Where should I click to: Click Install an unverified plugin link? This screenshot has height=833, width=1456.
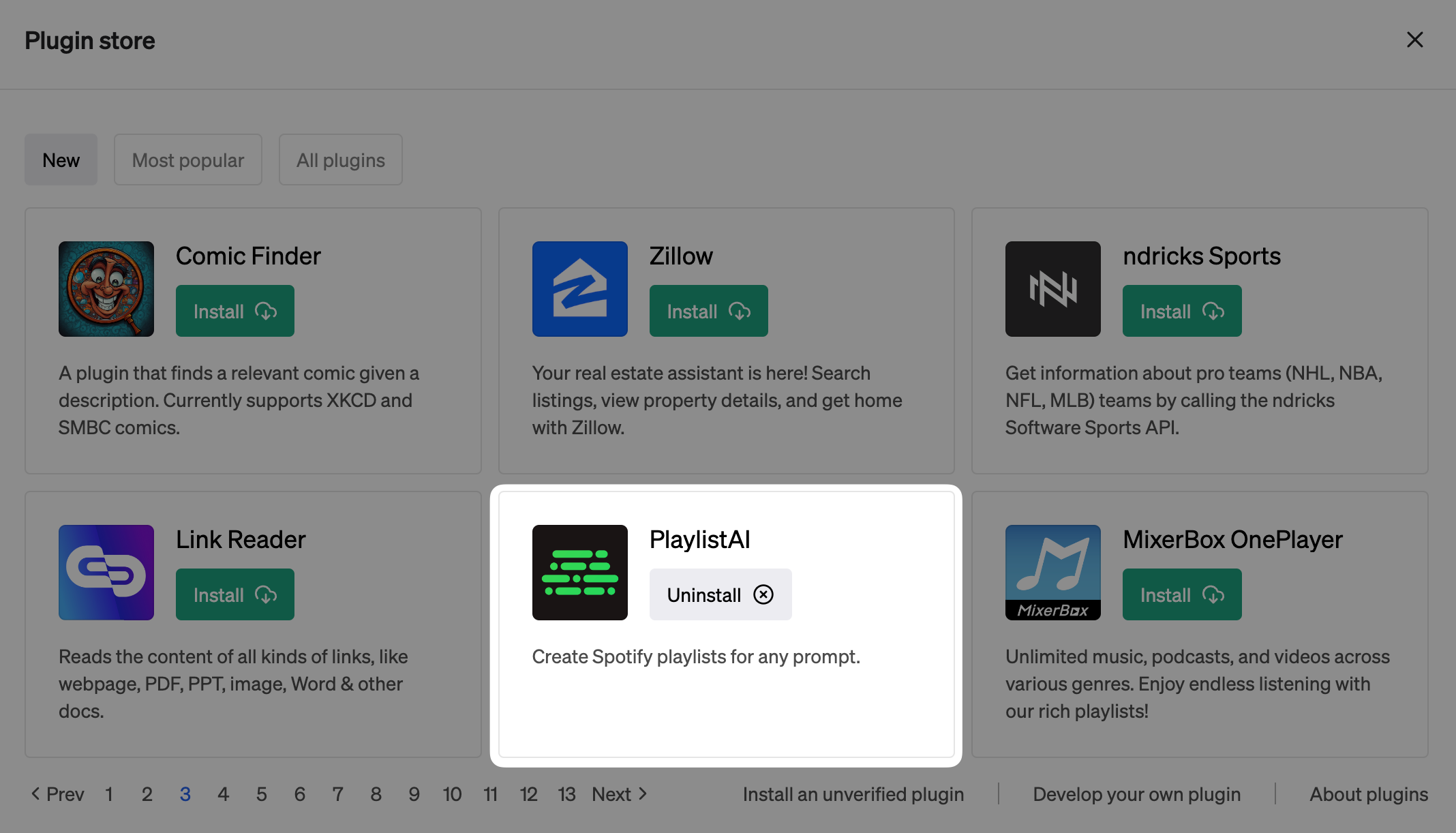(853, 794)
